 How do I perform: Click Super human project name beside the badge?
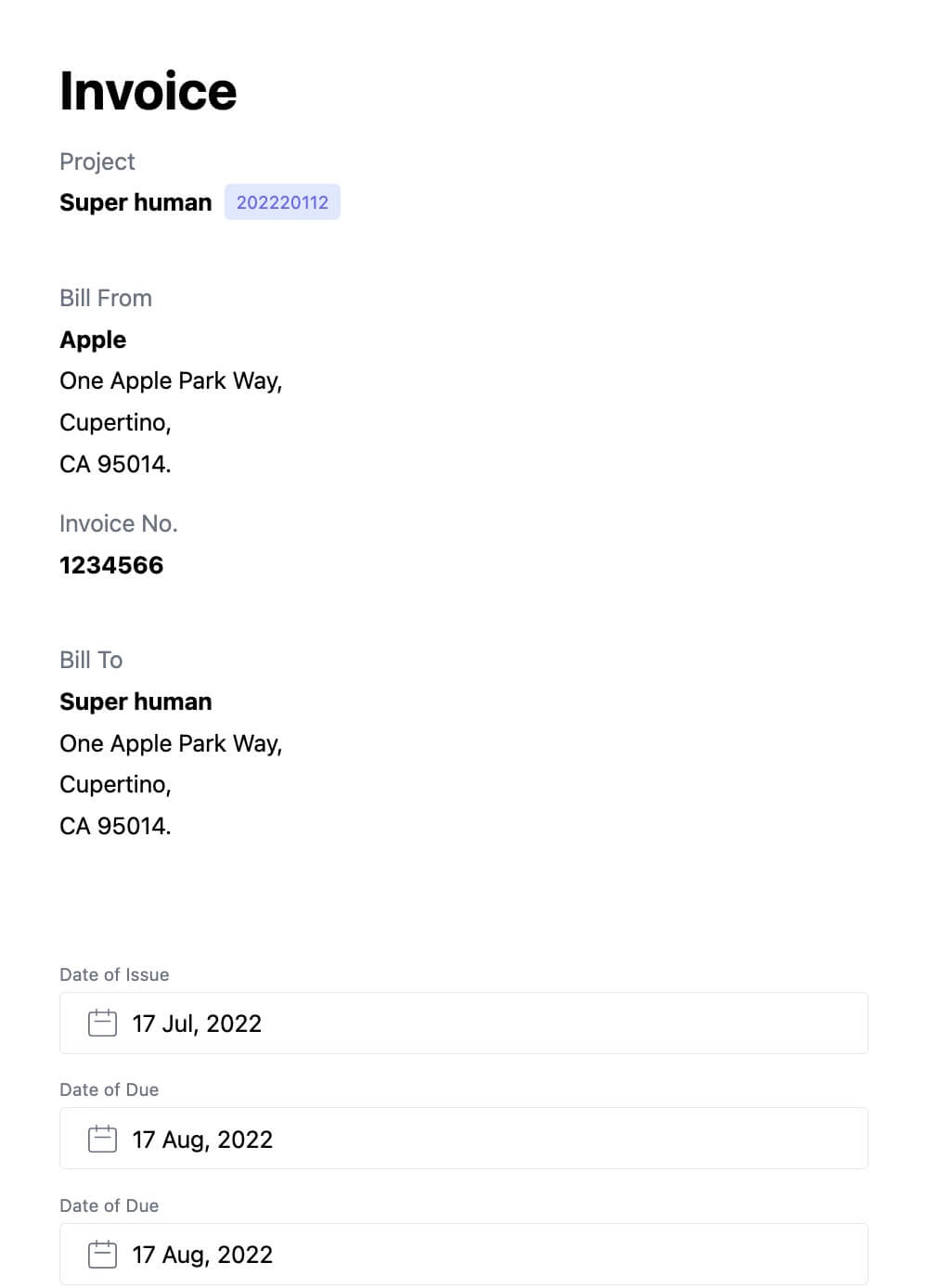coord(135,202)
